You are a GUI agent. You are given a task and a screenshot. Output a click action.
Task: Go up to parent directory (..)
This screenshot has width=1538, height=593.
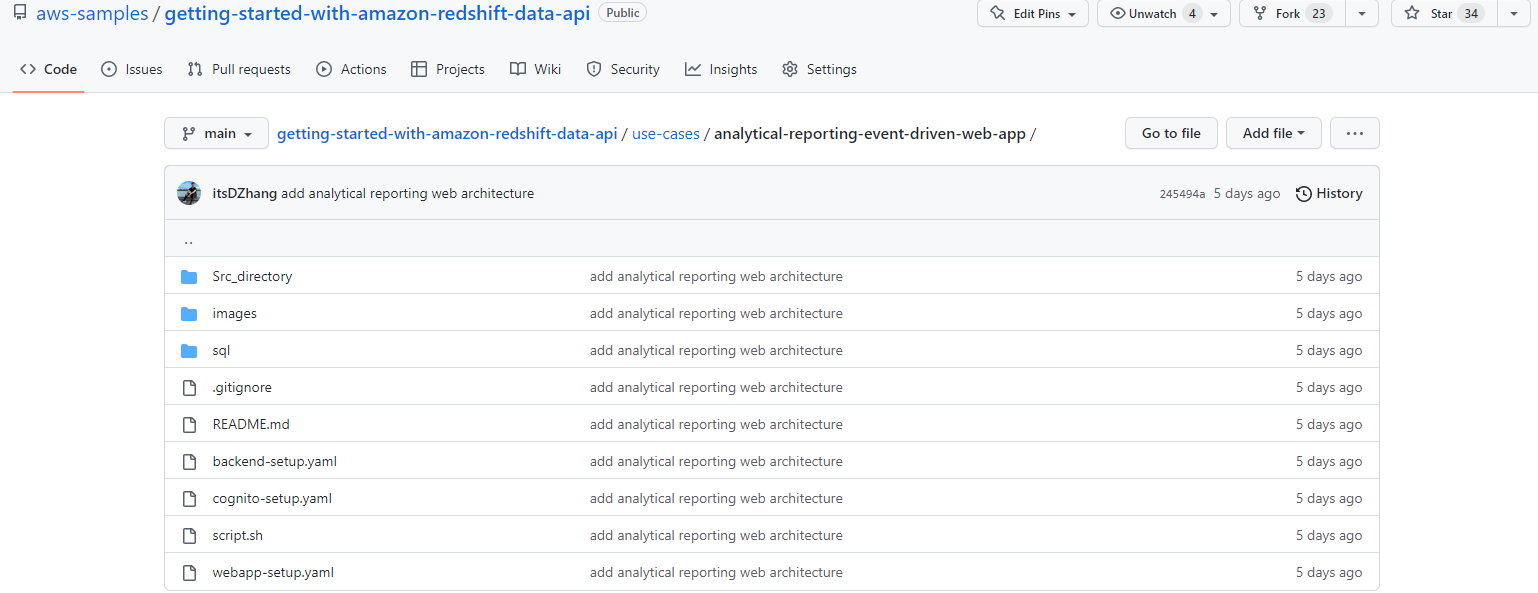pyautogui.click(x=188, y=239)
